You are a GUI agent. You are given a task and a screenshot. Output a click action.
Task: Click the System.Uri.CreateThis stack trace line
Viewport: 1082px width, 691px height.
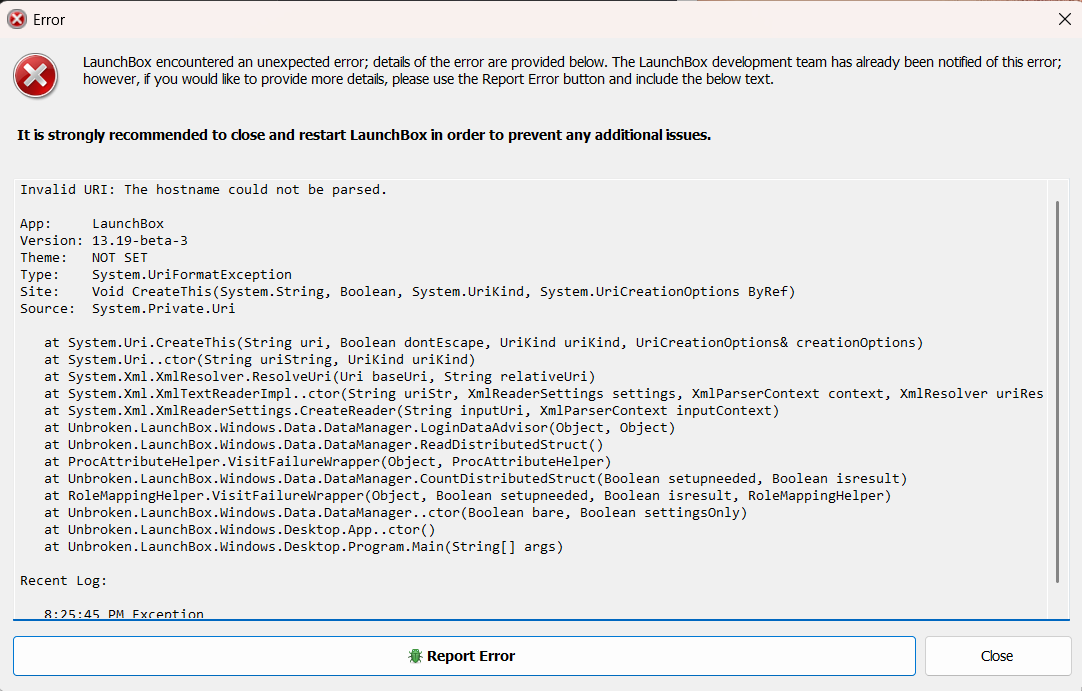pyautogui.click(x=483, y=342)
